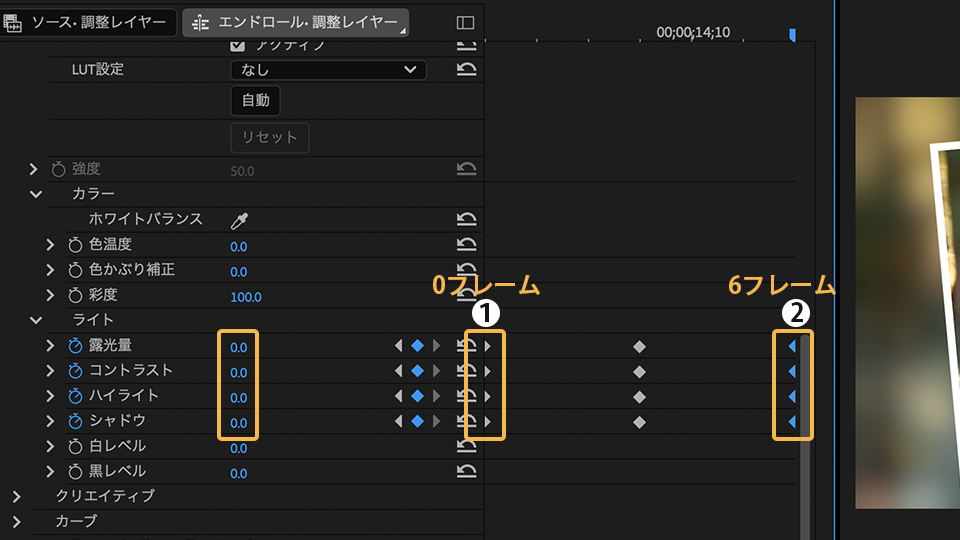Reset the 白レベル parameter
The height and width of the screenshot is (540, 960).
click(466, 446)
